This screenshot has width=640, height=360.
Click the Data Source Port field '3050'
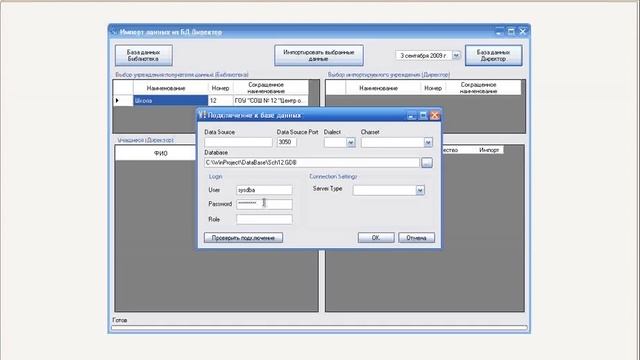point(287,142)
